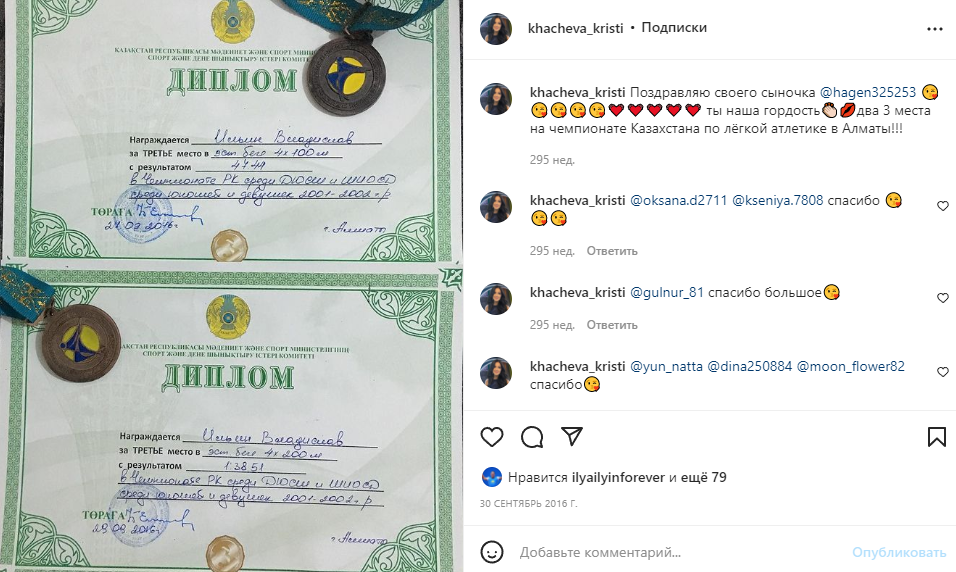Open the @moon_flower82 profile link
This screenshot has height=572, width=956.
pyautogui.click(x=851, y=366)
